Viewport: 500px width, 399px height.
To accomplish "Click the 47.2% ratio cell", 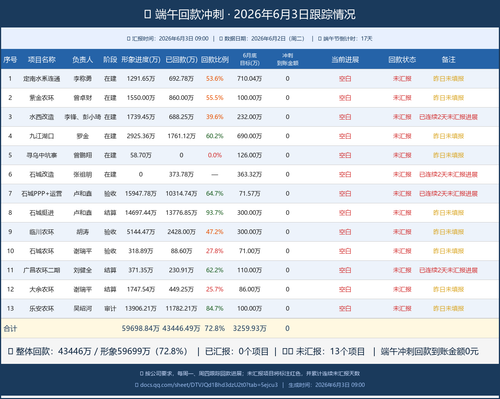I will pyautogui.click(x=215, y=232).
